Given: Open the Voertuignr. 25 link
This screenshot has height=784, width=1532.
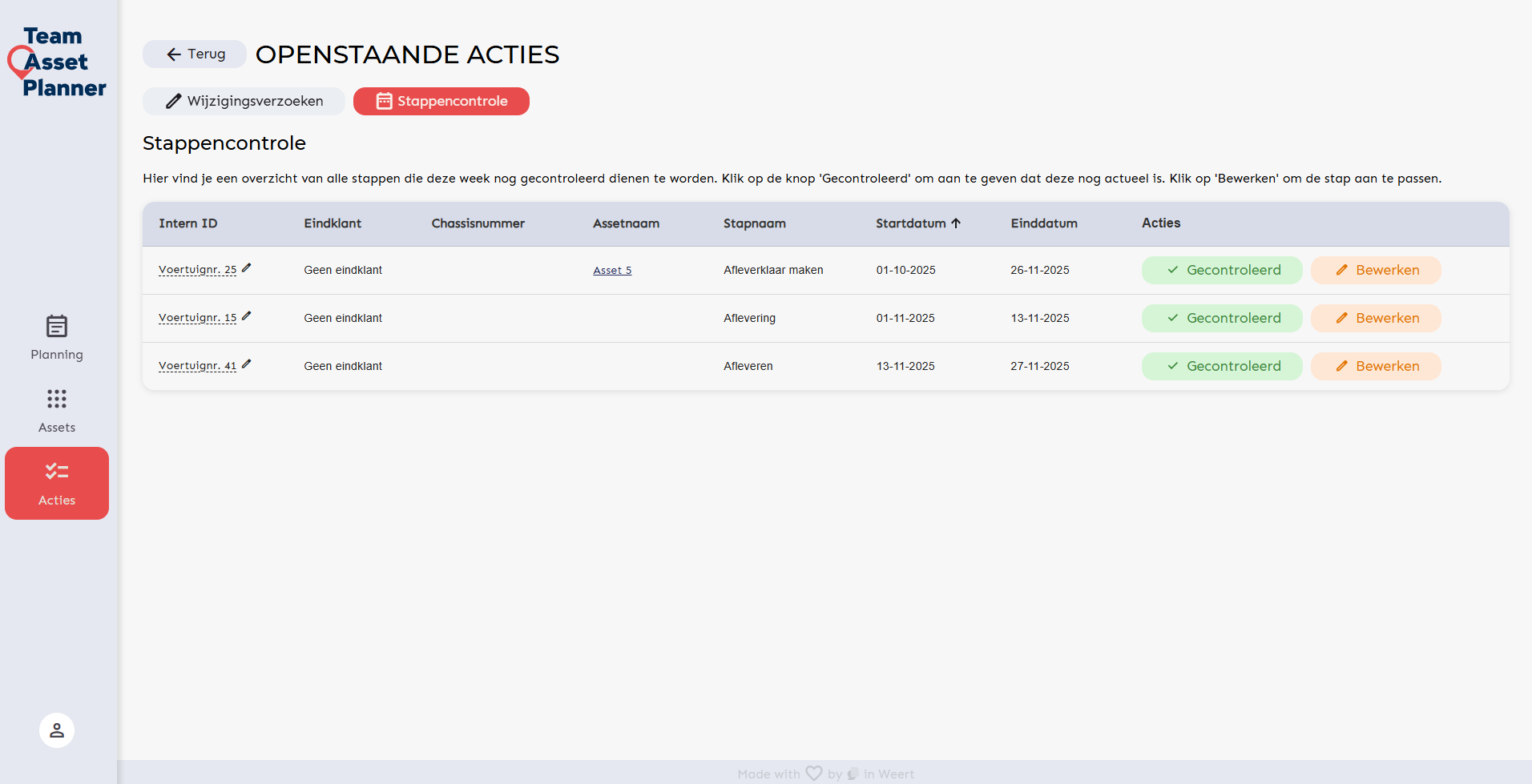Looking at the screenshot, I should (x=196, y=270).
